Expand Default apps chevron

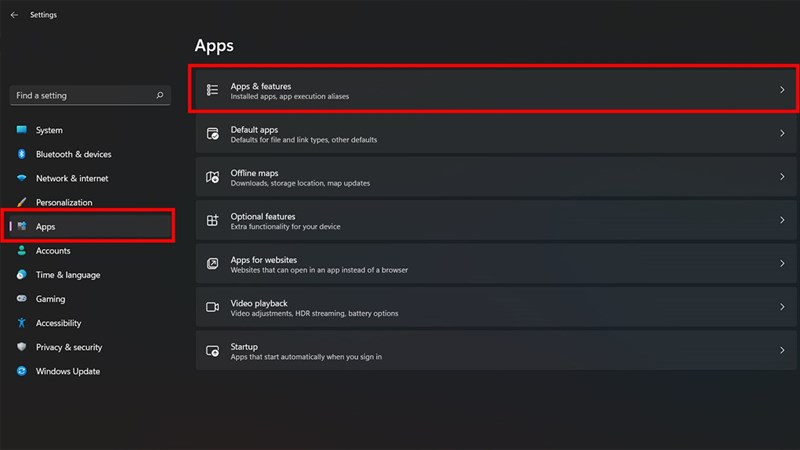(x=782, y=133)
